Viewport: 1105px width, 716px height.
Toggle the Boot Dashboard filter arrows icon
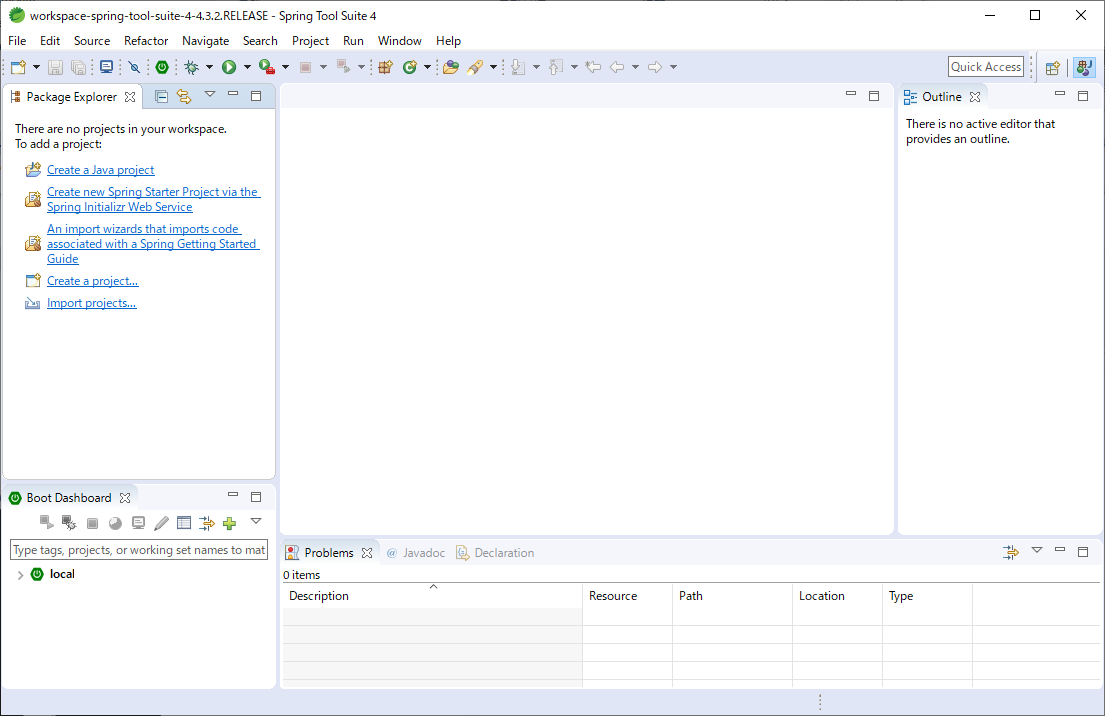206,523
